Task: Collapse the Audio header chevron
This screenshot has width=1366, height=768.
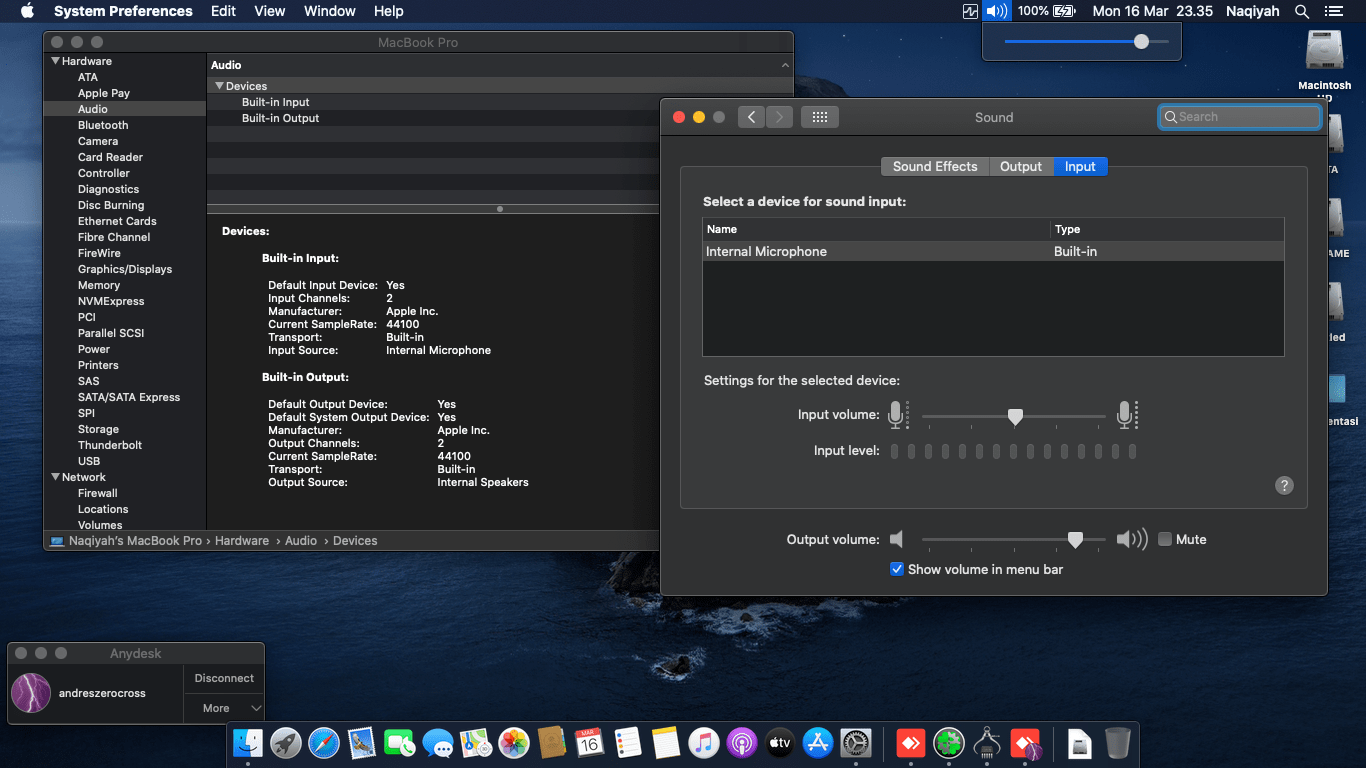Action: pos(785,65)
